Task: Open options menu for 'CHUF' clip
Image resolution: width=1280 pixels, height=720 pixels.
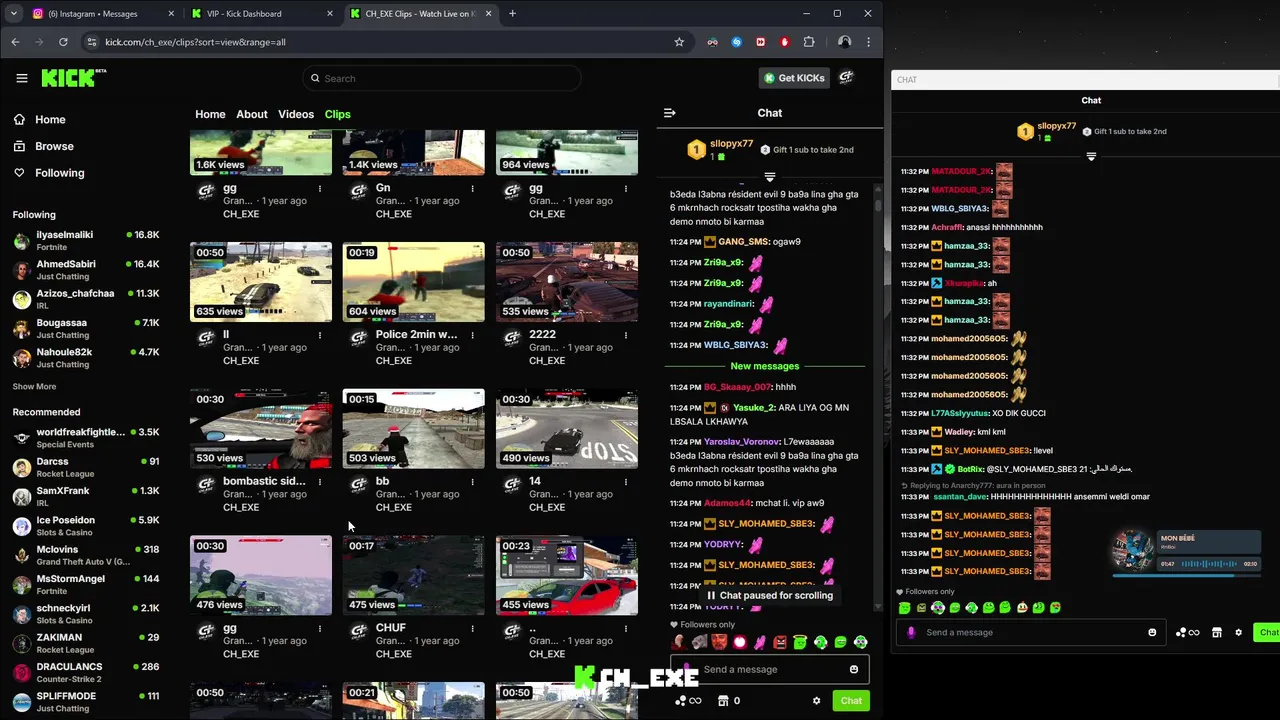Action: coord(472,628)
